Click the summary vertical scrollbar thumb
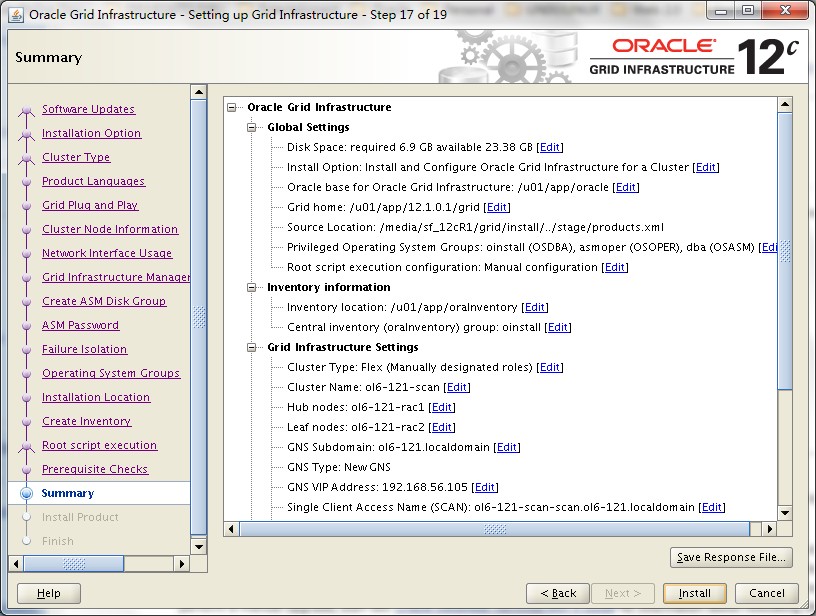The image size is (816, 616). coord(785,251)
